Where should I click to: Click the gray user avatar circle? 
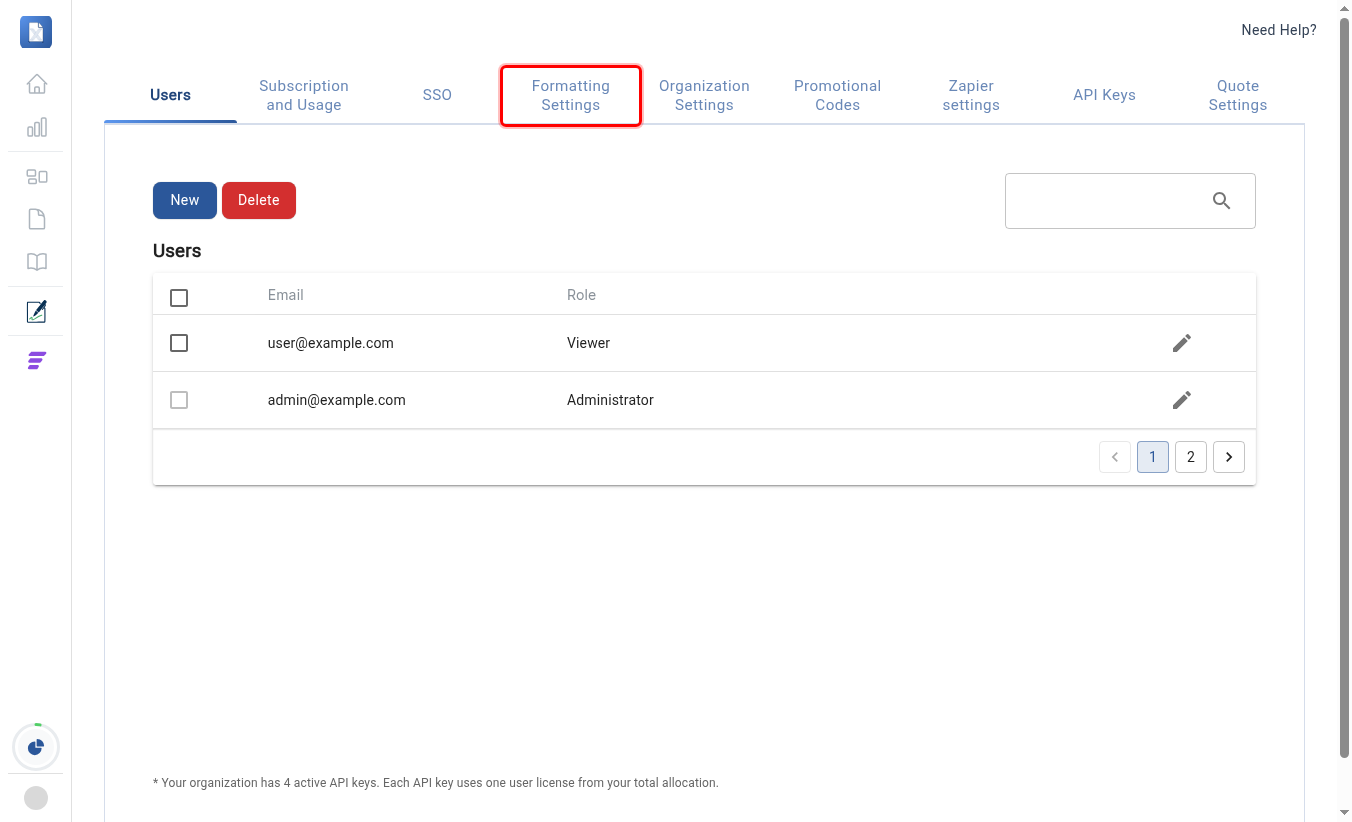pyautogui.click(x=36, y=798)
